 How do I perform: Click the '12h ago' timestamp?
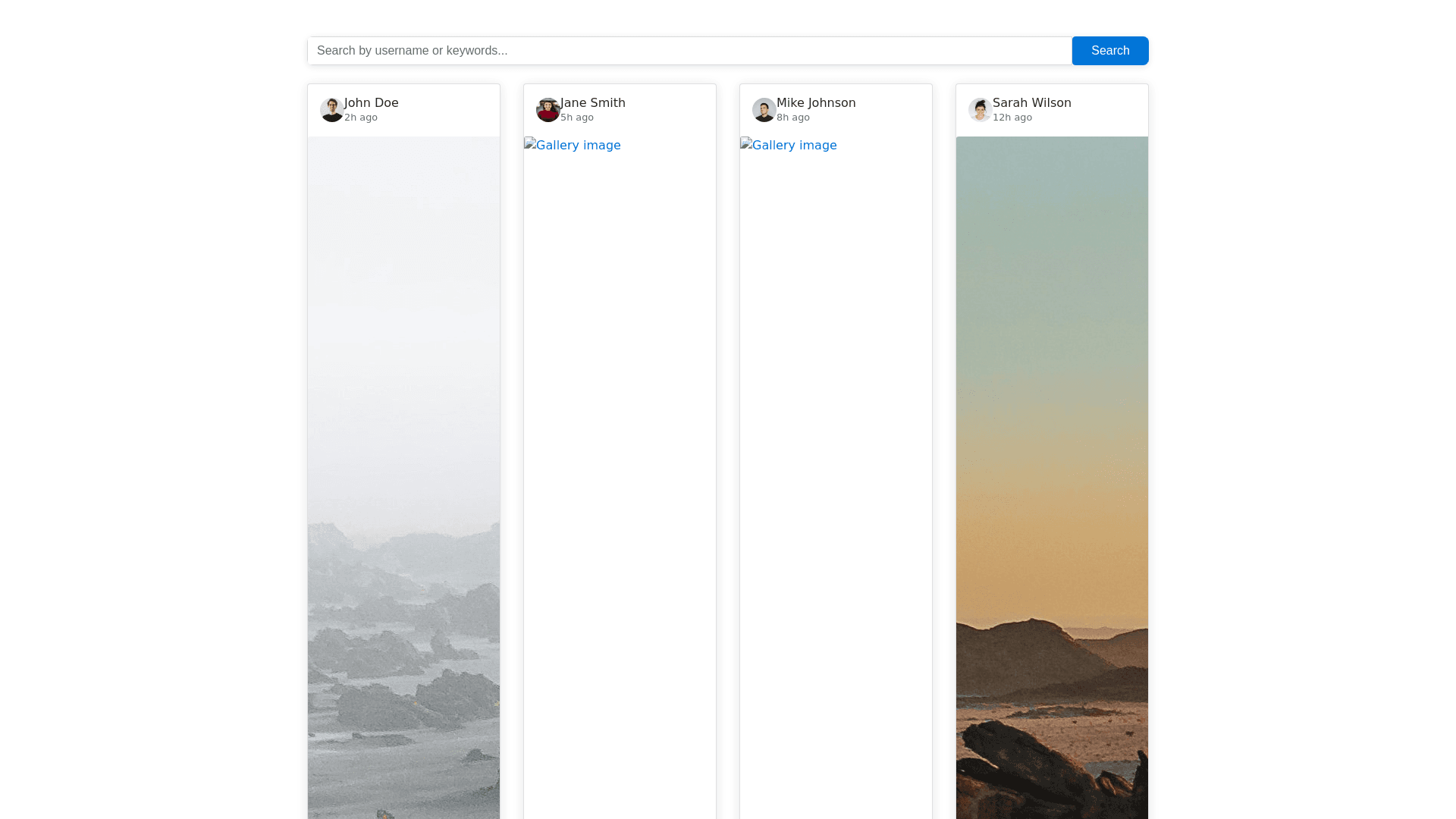pos(1012,118)
